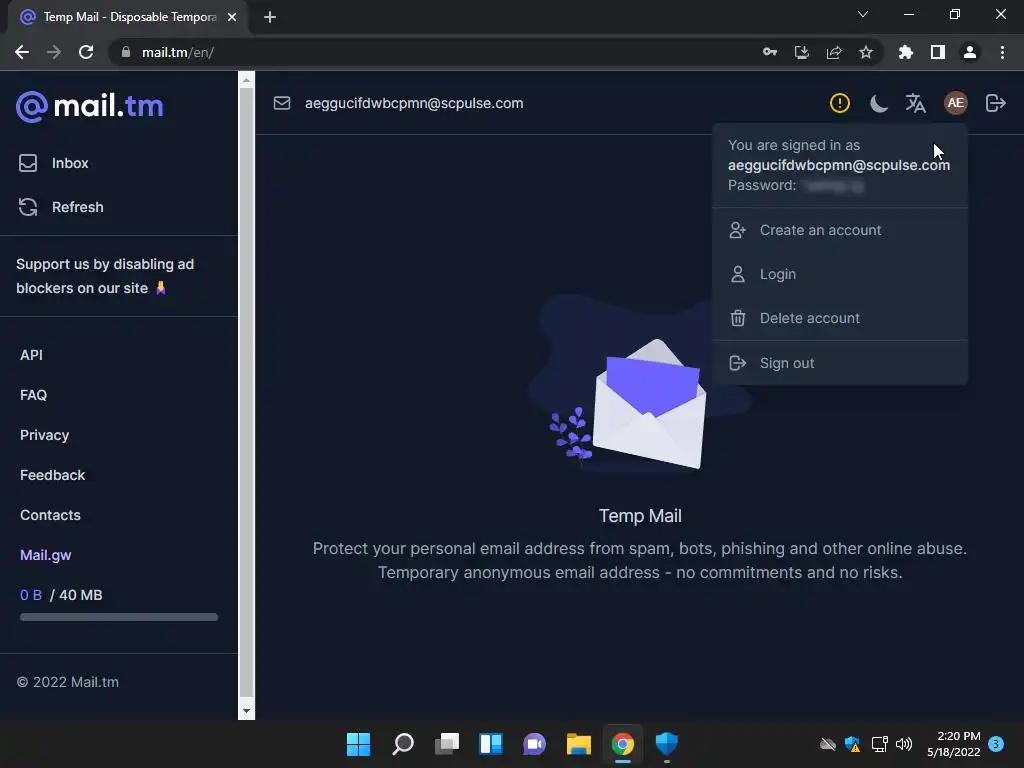Visit the Mail.gw link
The image size is (1024, 768).
pos(46,555)
